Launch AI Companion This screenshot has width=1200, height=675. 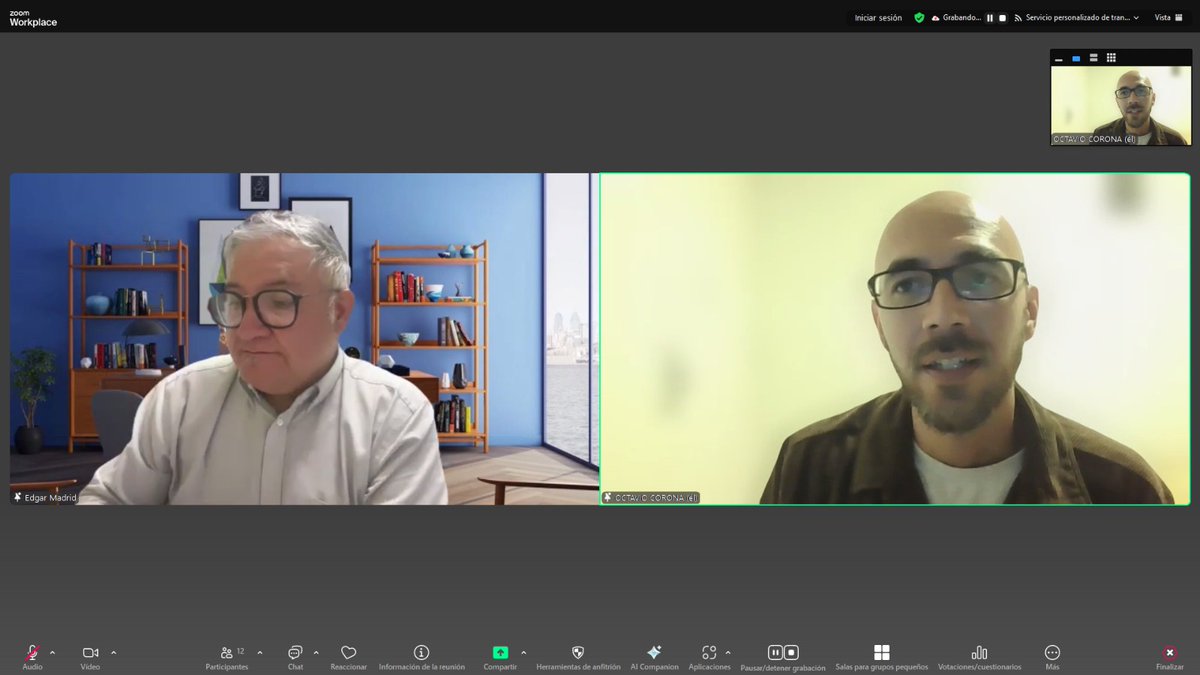(x=654, y=656)
